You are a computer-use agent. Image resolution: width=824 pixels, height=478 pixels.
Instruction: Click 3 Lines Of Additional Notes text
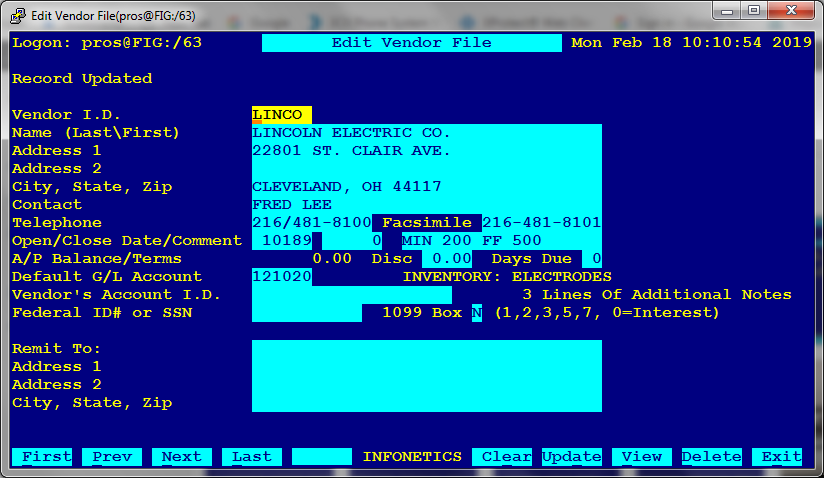point(657,295)
